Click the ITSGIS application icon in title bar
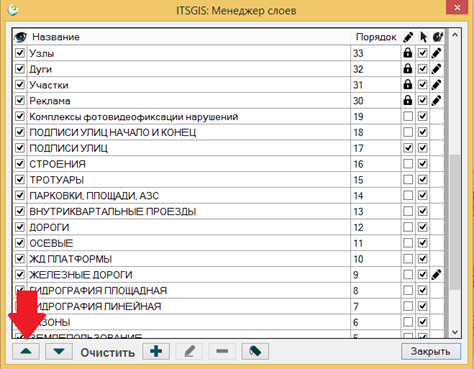 coord(13,10)
